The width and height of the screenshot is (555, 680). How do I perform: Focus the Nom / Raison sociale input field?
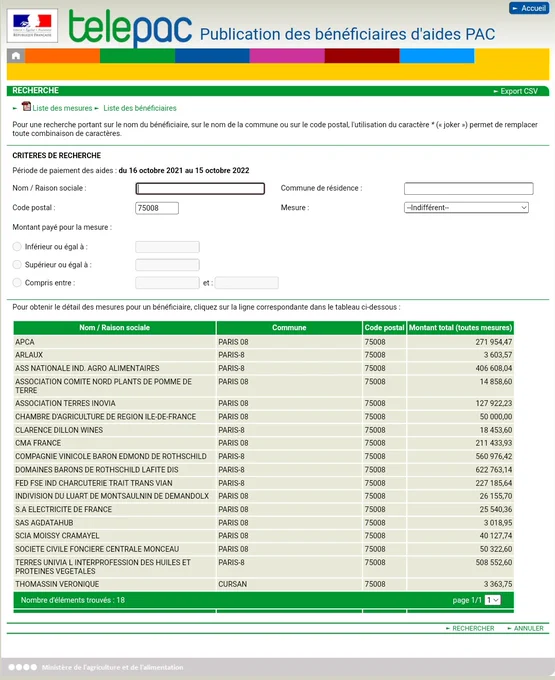200,189
